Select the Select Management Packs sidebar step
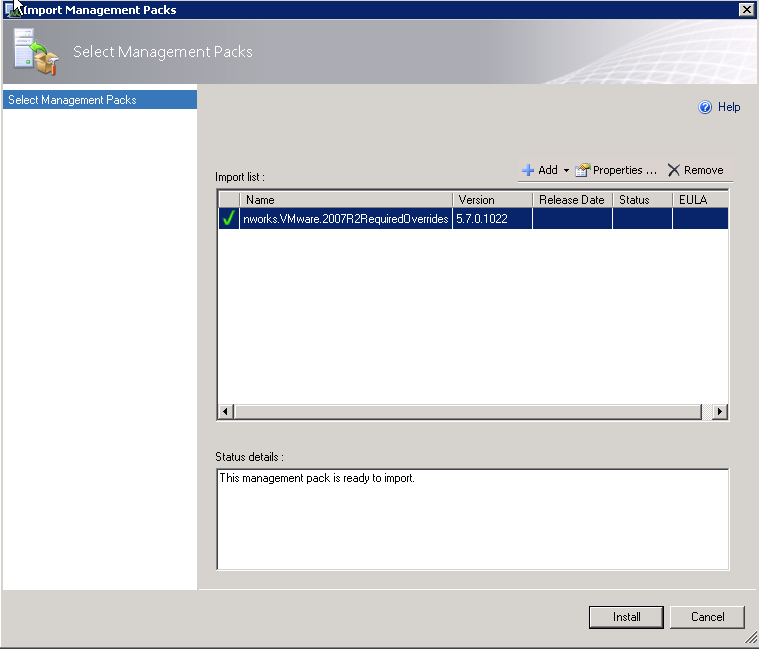The width and height of the screenshot is (759, 649). pos(100,100)
